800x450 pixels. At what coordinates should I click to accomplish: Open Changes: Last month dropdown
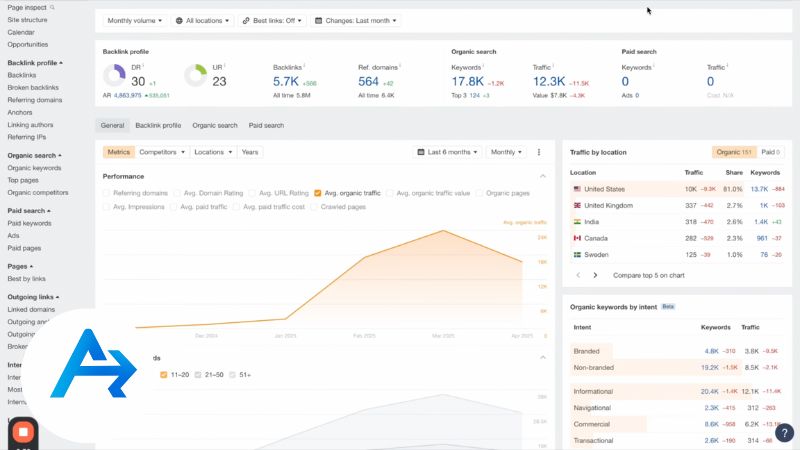click(x=356, y=20)
